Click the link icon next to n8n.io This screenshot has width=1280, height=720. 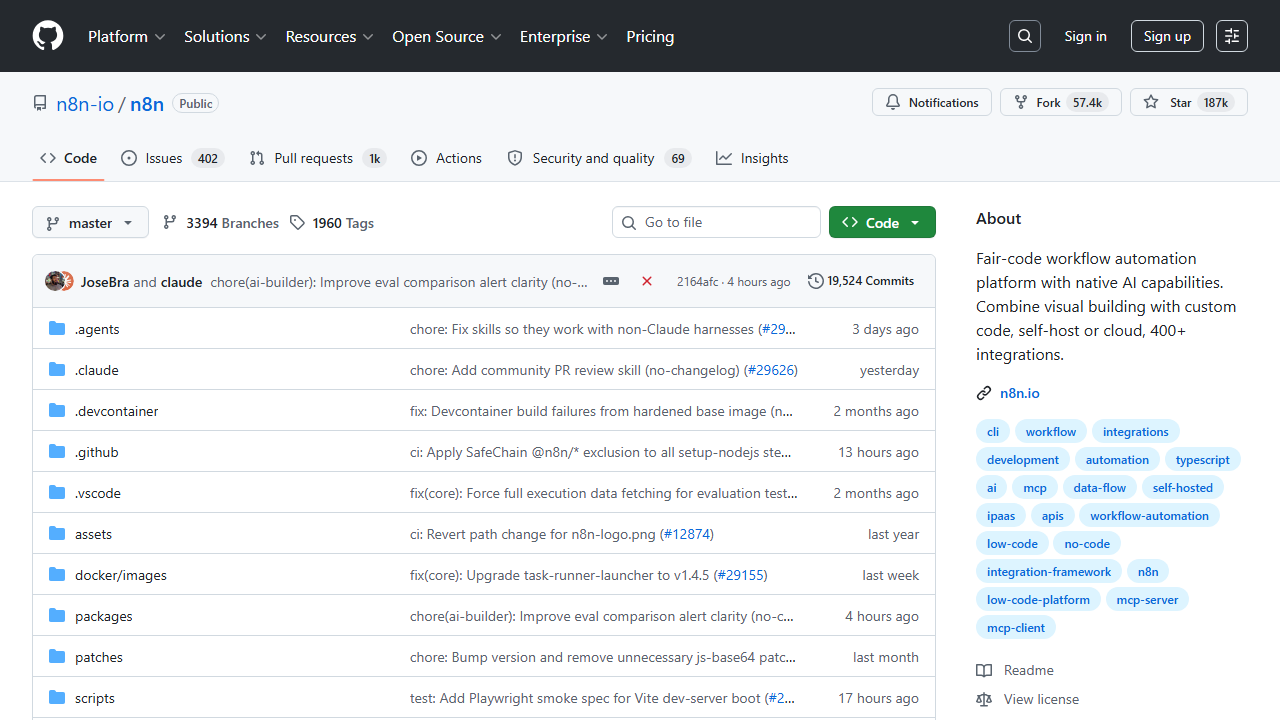pos(984,393)
